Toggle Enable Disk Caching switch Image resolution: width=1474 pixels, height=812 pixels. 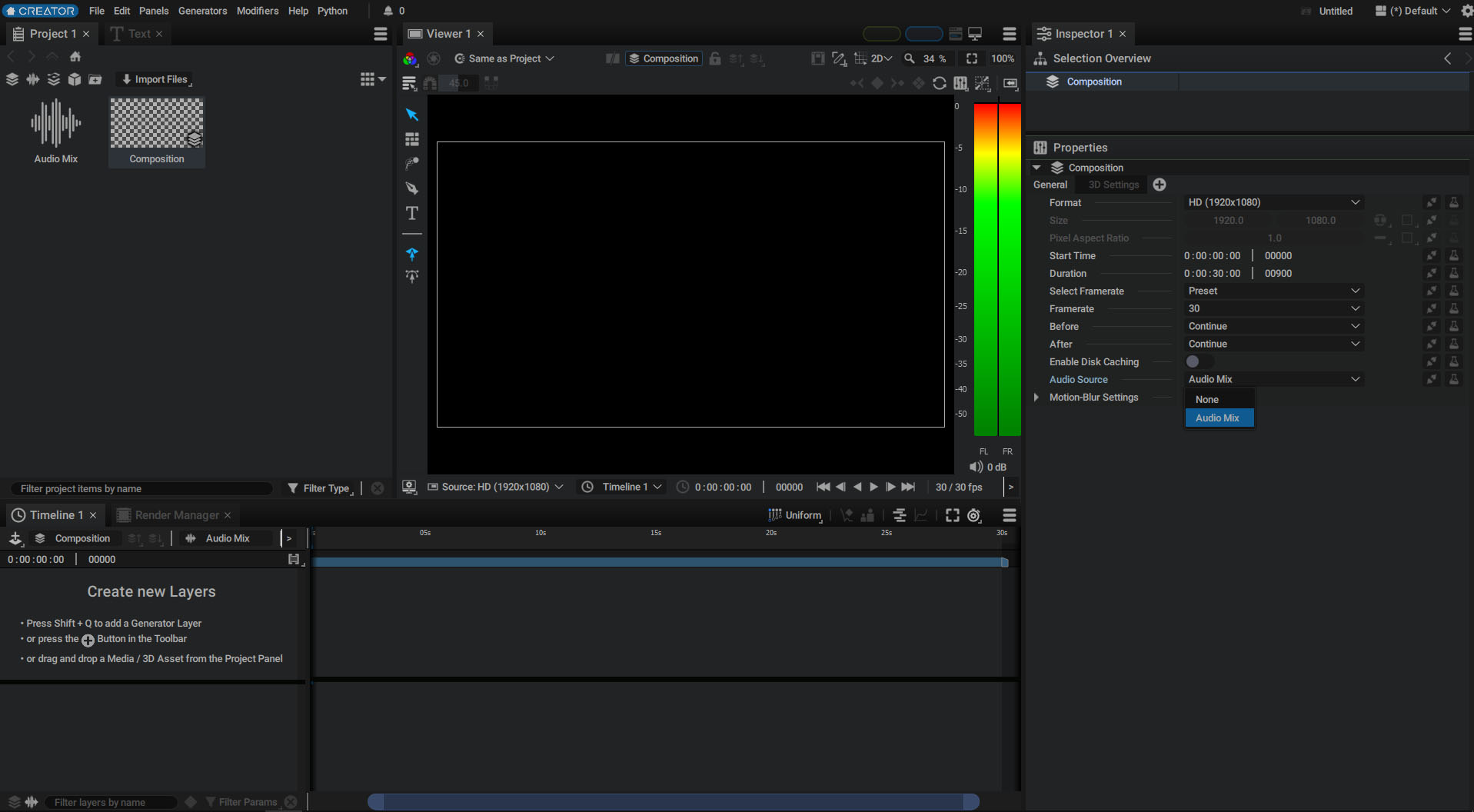[1198, 361]
